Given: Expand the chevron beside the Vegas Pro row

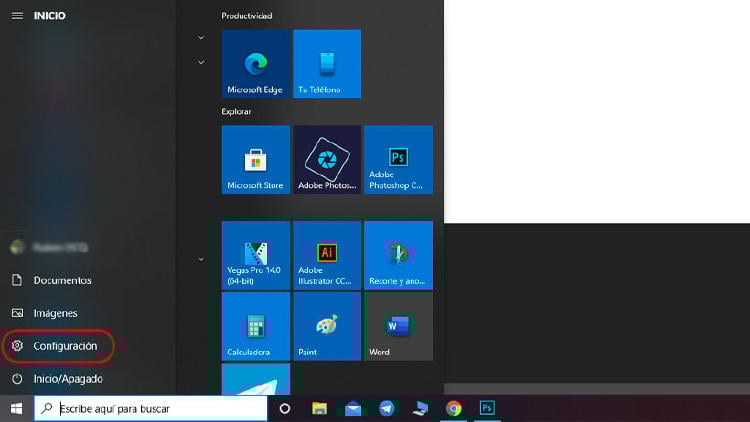Looking at the screenshot, I should point(201,259).
